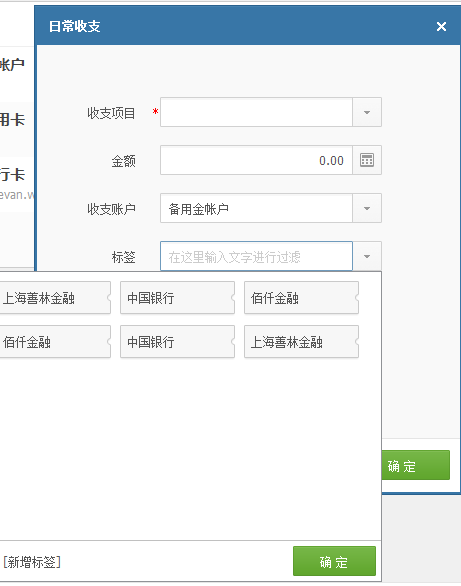Open the calculator beside the 金额 field

[x=367, y=160]
